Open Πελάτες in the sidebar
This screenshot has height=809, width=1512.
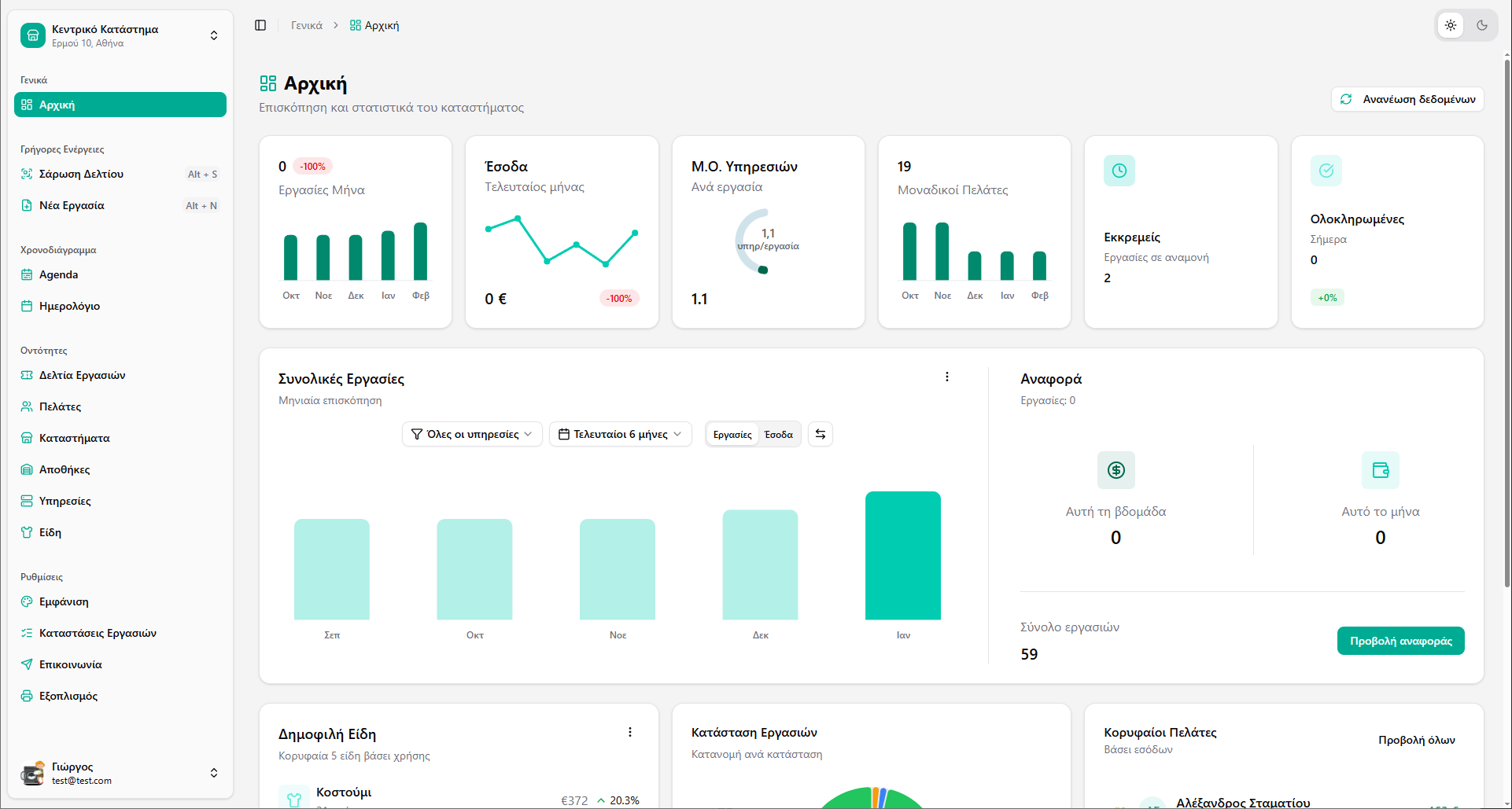click(x=120, y=406)
